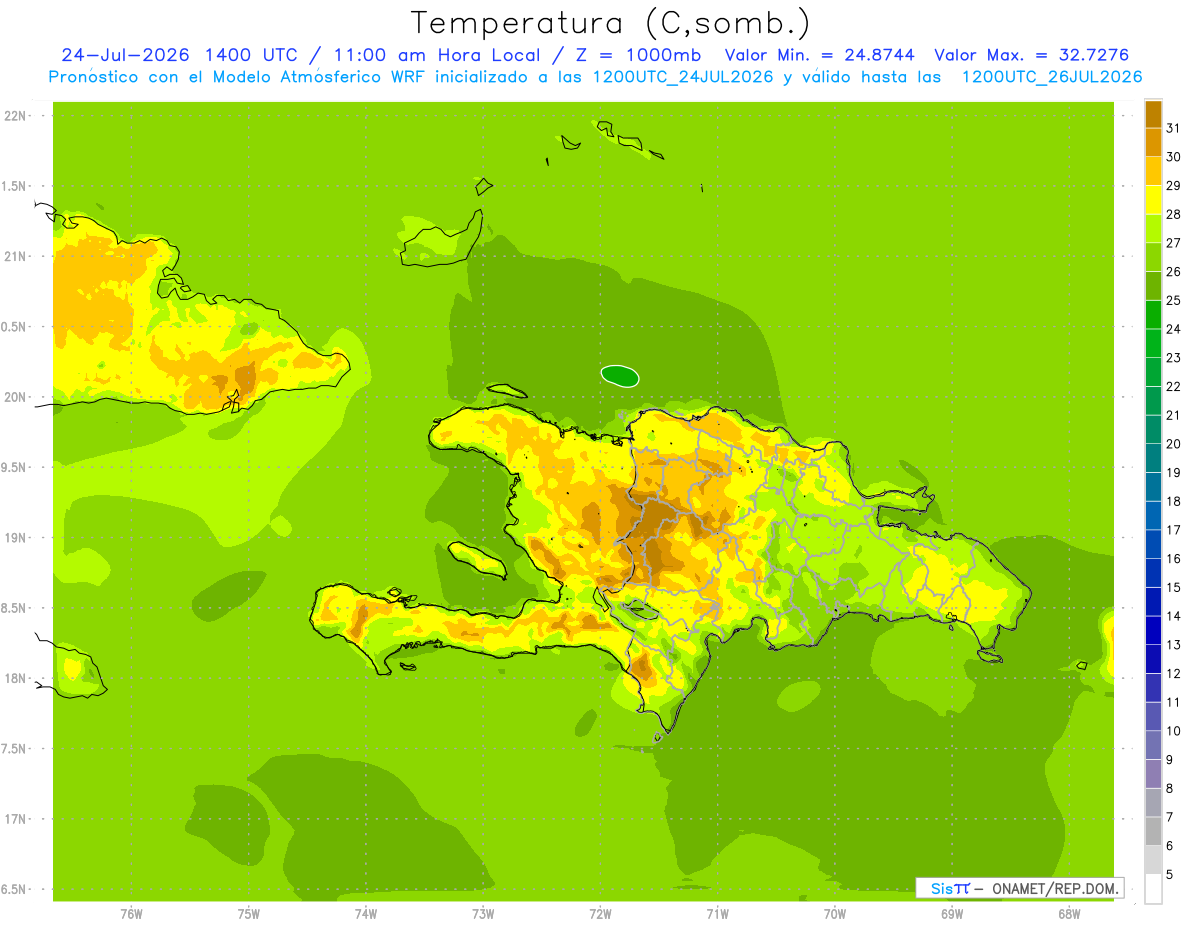The height and width of the screenshot is (927, 1200).
Task: Click the longitude label "76W"
Action: (x=131, y=914)
